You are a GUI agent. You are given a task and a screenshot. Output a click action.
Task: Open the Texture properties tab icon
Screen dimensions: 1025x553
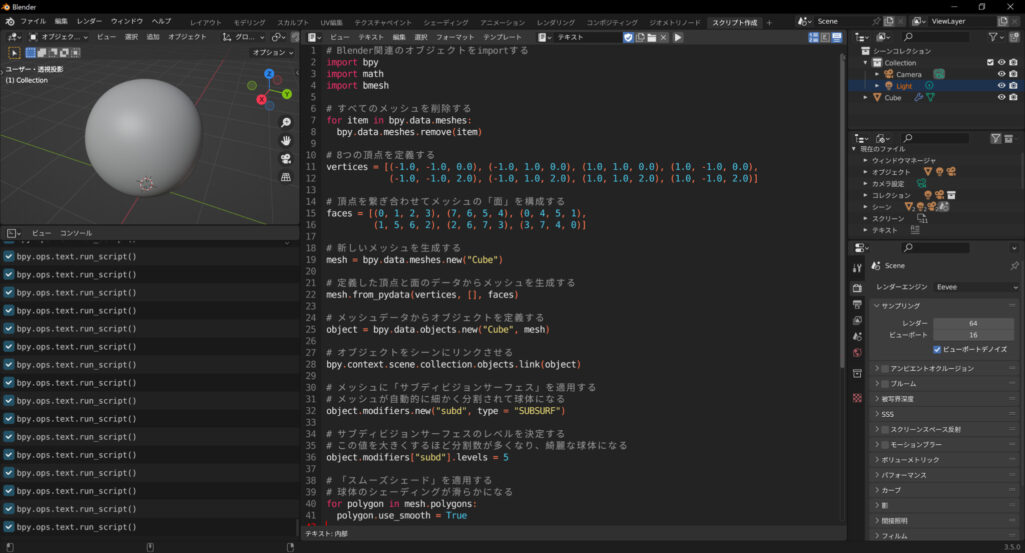pos(857,398)
